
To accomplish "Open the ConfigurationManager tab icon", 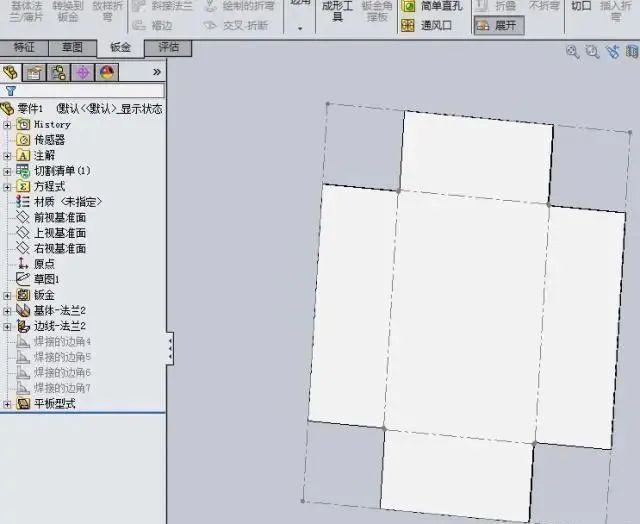I will (x=58, y=73).
